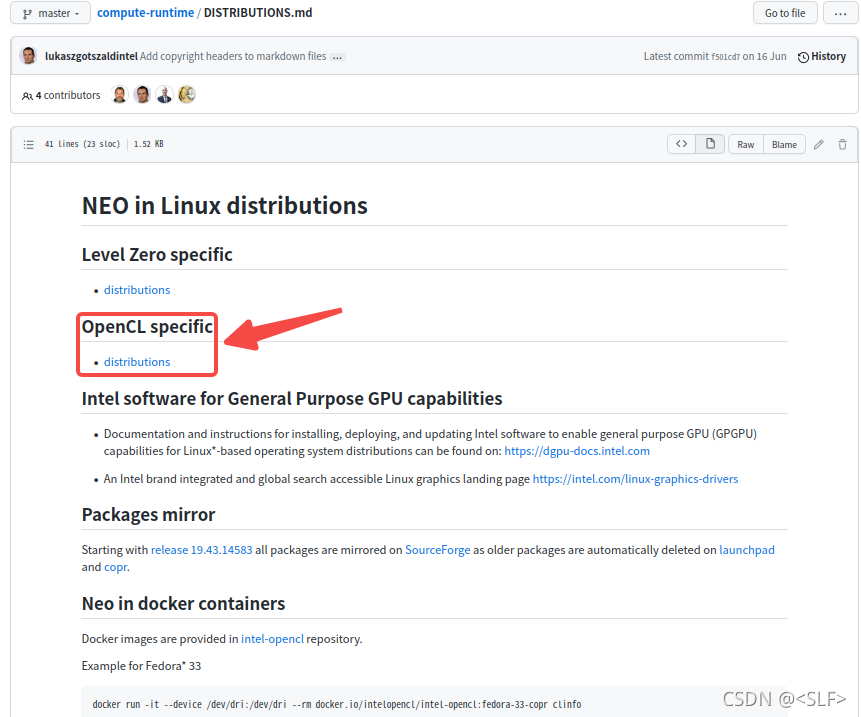Open lukaszgotszaldintel profile link

tap(91, 56)
